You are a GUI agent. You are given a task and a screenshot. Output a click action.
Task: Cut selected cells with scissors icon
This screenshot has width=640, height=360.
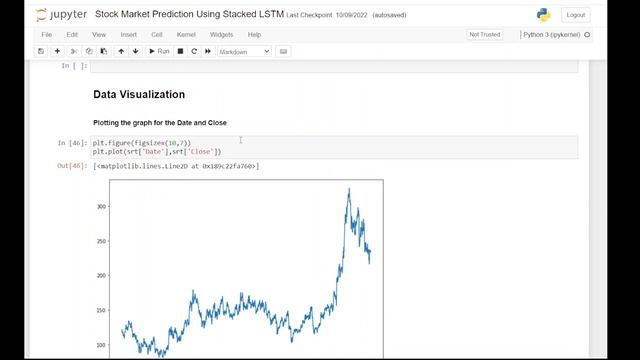74,51
